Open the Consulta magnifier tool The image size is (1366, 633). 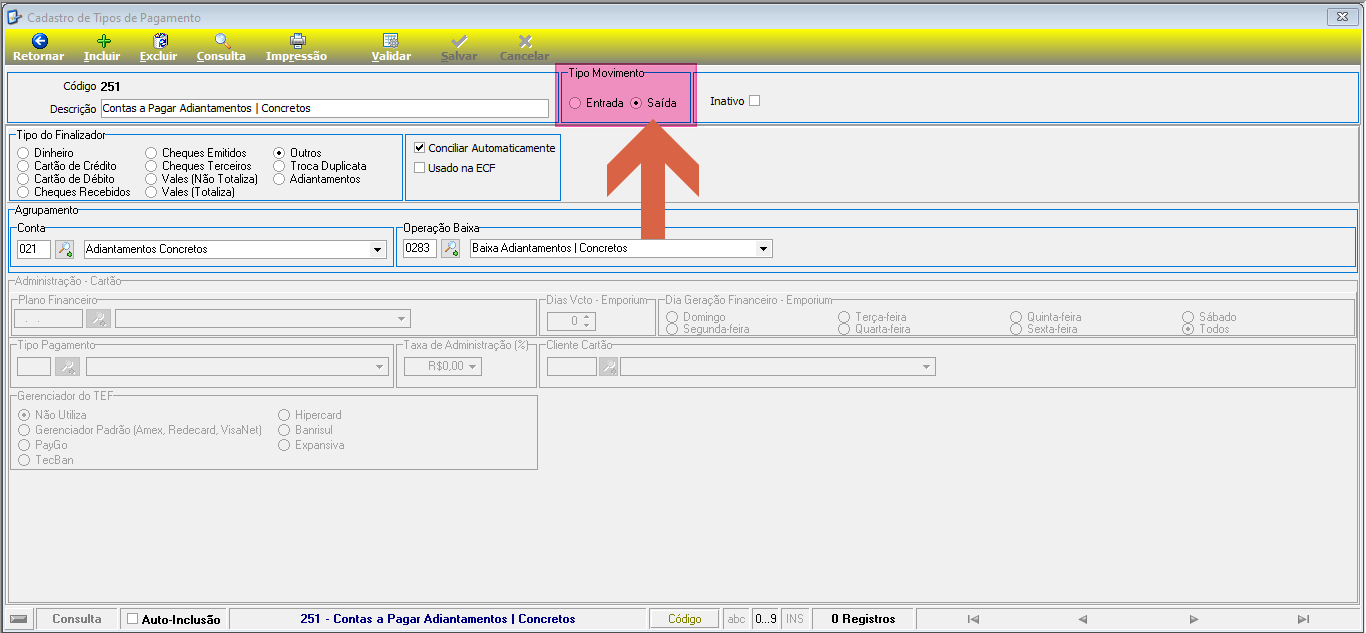pos(222,41)
